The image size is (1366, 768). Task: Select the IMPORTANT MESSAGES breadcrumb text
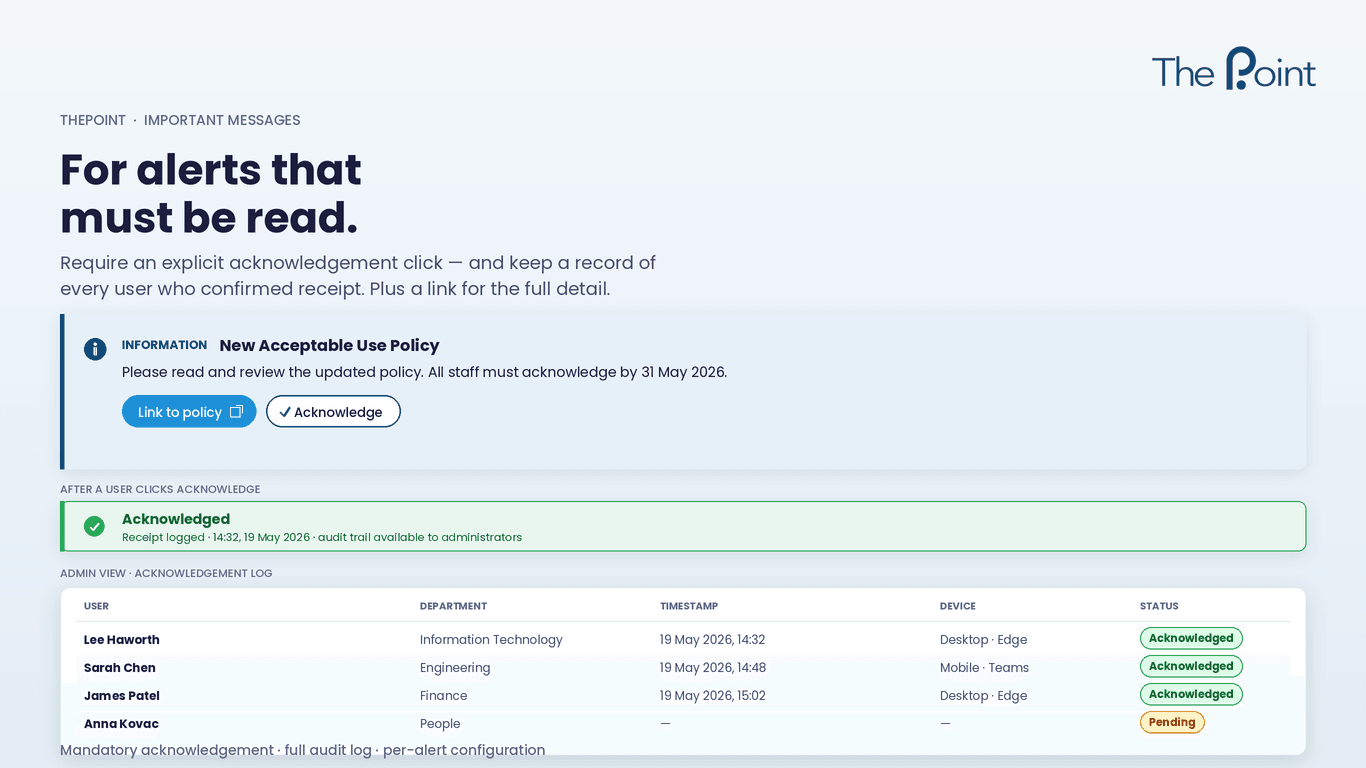(x=222, y=120)
